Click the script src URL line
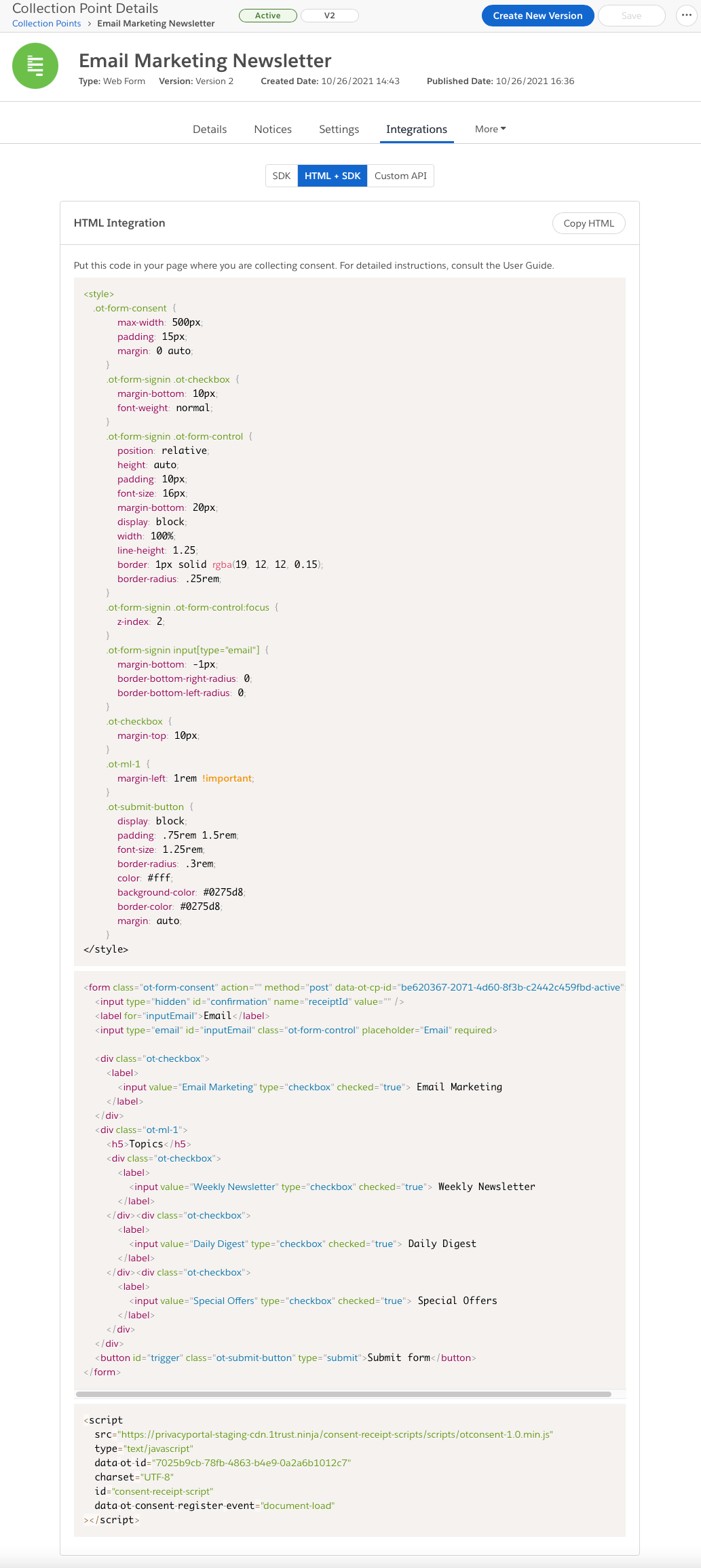Image resolution: width=701 pixels, height=1568 pixels. 324,1434
